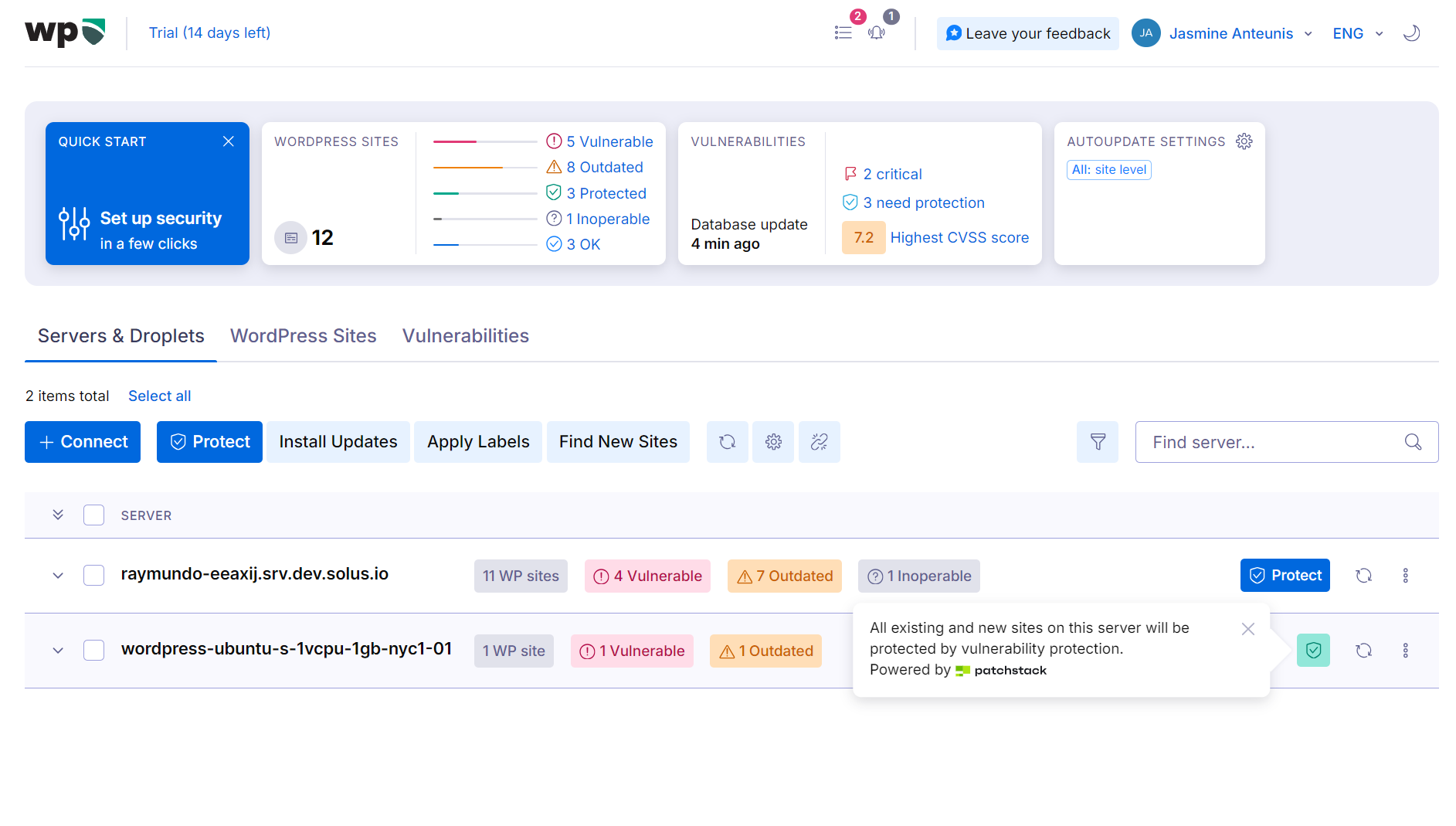1456x826 pixels.
Task: Click the critical flag icon
Action: click(x=850, y=174)
